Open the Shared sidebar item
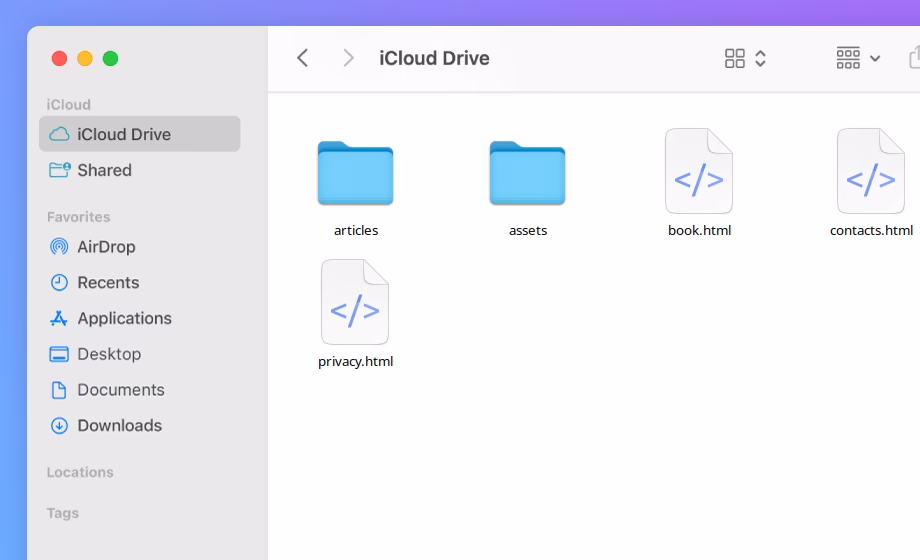920x560 pixels. 104,170
